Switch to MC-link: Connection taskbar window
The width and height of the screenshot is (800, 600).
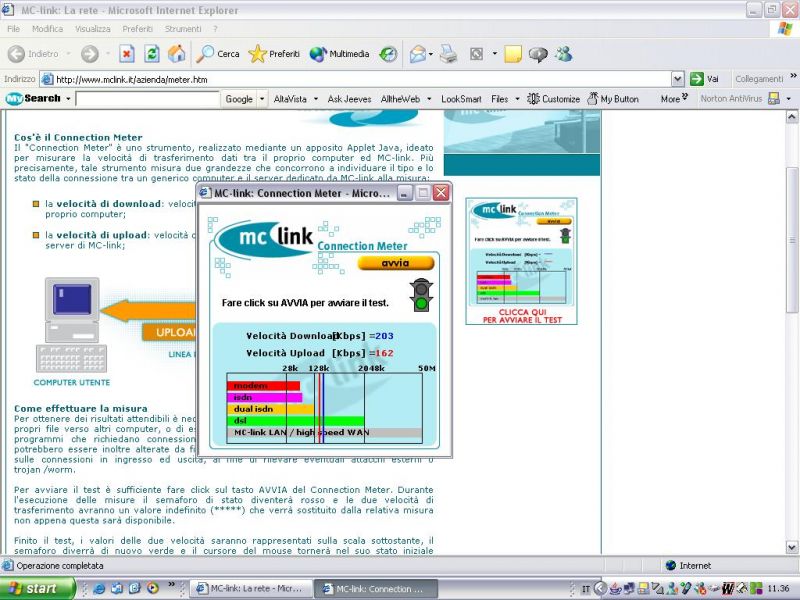(375, 588)
